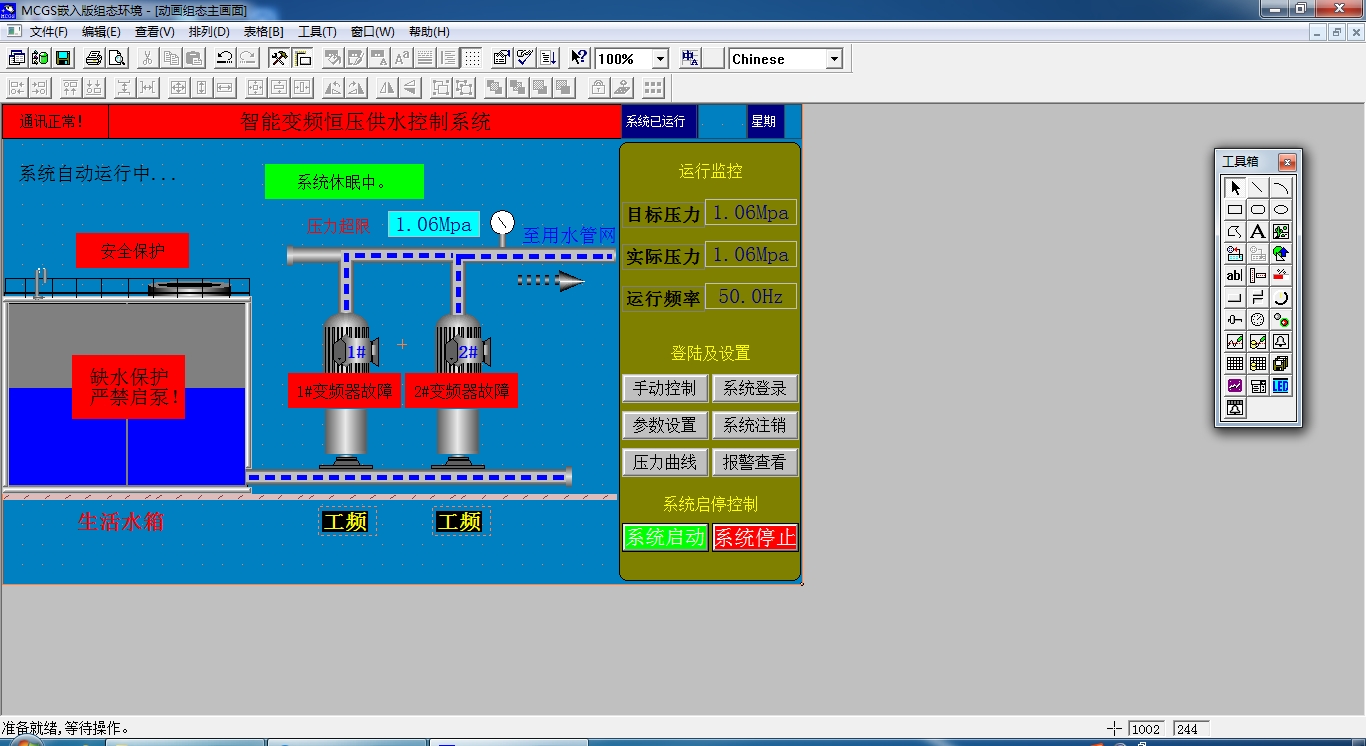Select the 缺水保护 warning block on tank
Image resolution: width=1366 pixels, height=746 pixels.
(x=128, y=387)
